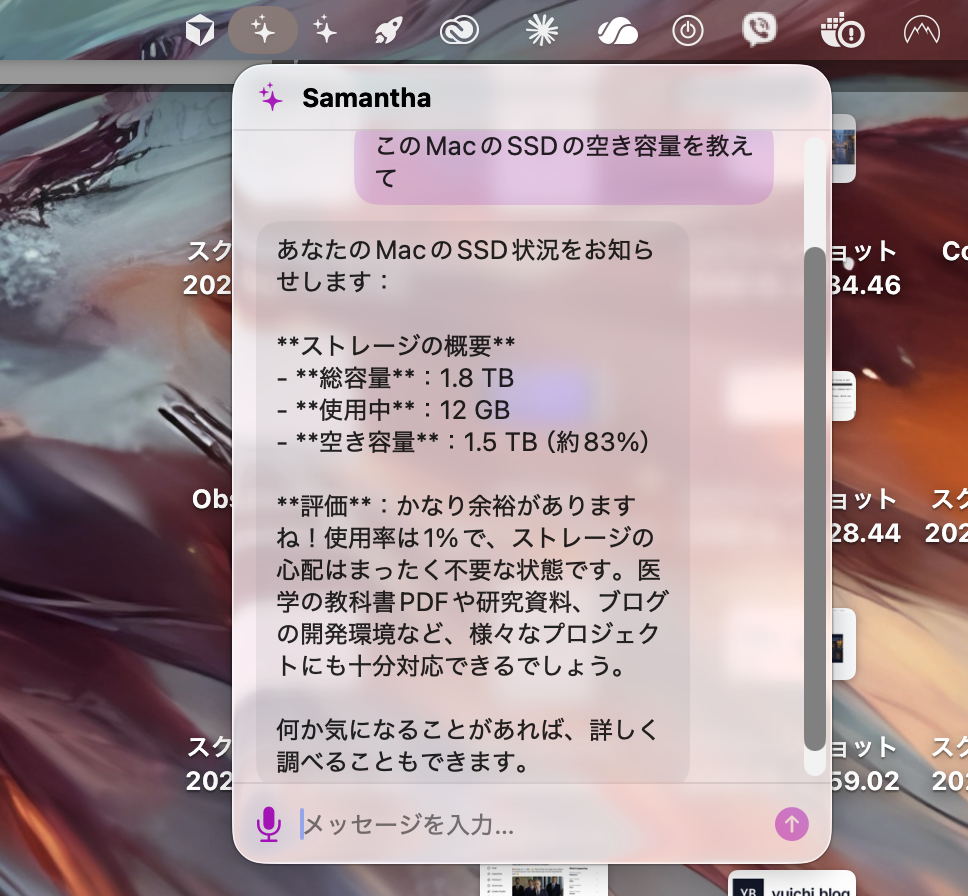Open the Samantha sparkles menu bar icon
Screen dimensions: 968x896
pyautogui.click(x=262, y=30)
